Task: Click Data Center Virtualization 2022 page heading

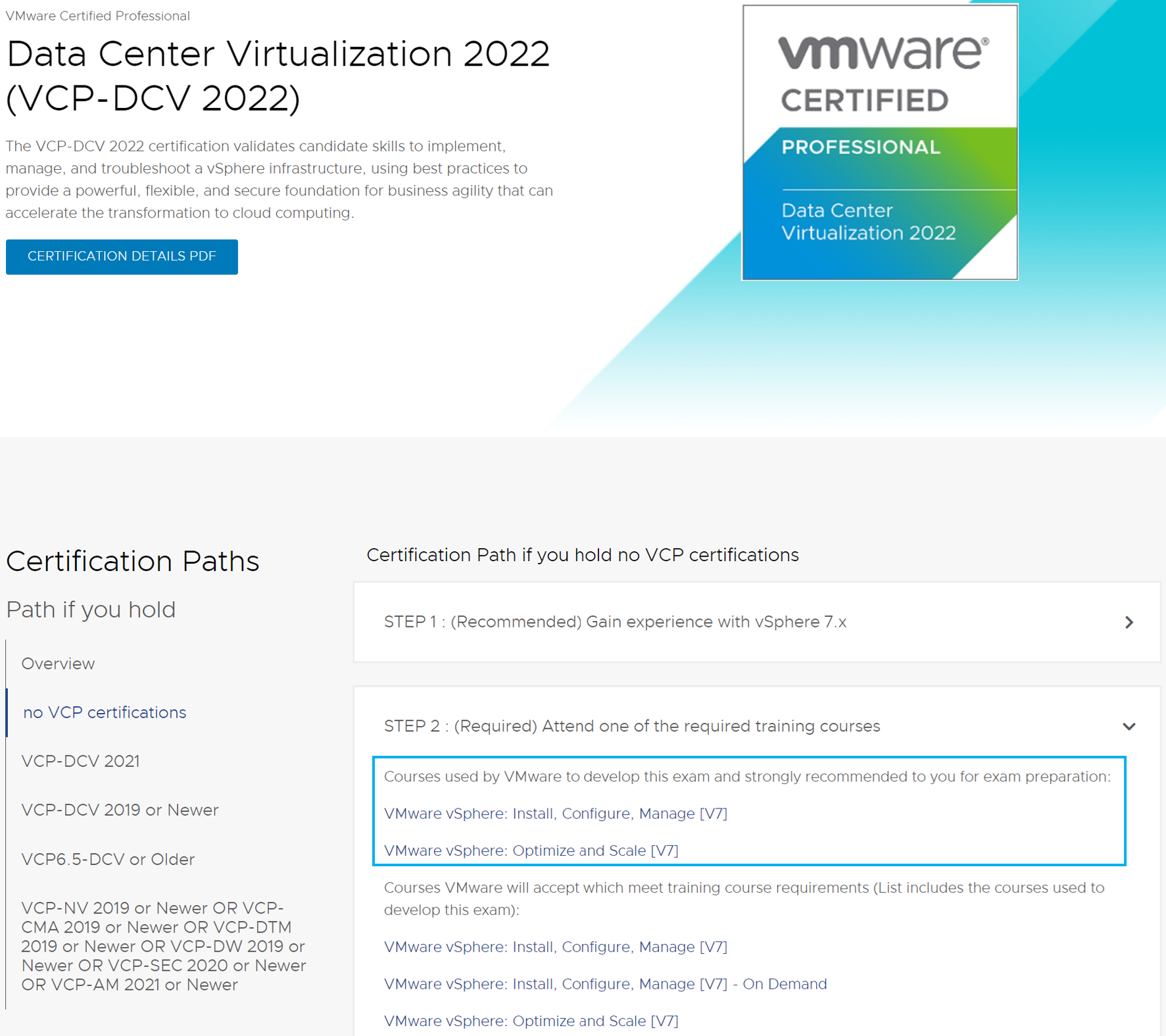Action: tap(278, 76)
